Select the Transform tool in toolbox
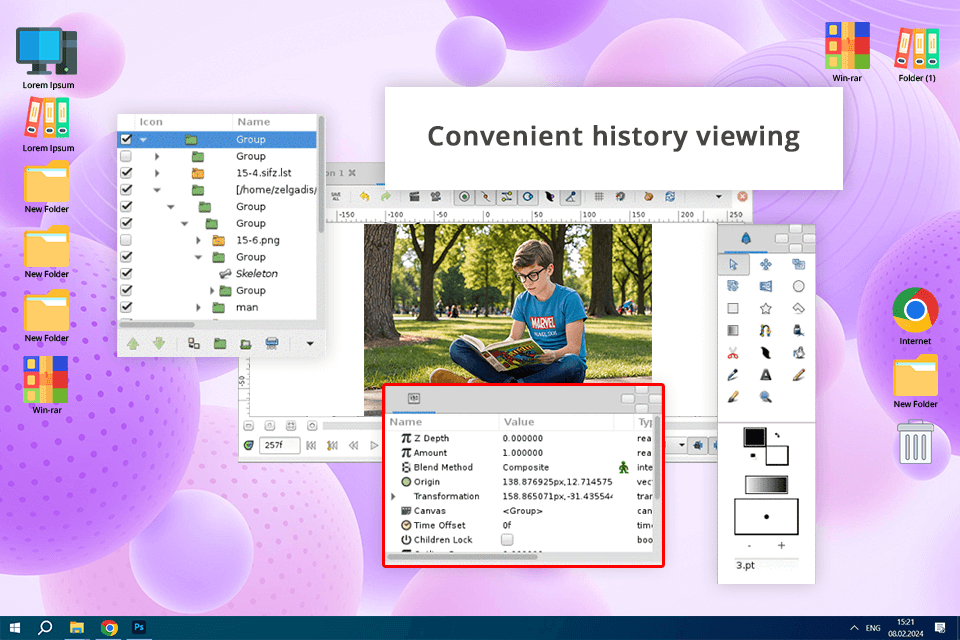 [x=732, y=264]
